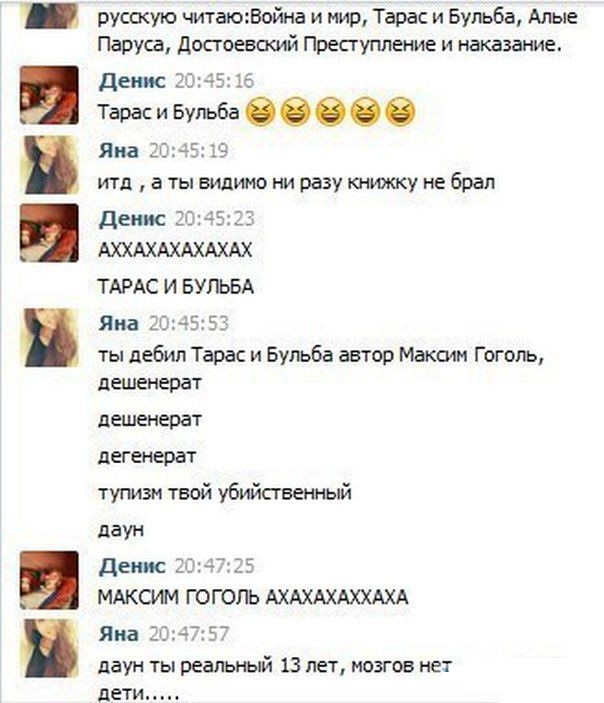604x703 pixels.
Task: Open Денис avatar at 20:47:25 message
Action: (x=49, y=580)
